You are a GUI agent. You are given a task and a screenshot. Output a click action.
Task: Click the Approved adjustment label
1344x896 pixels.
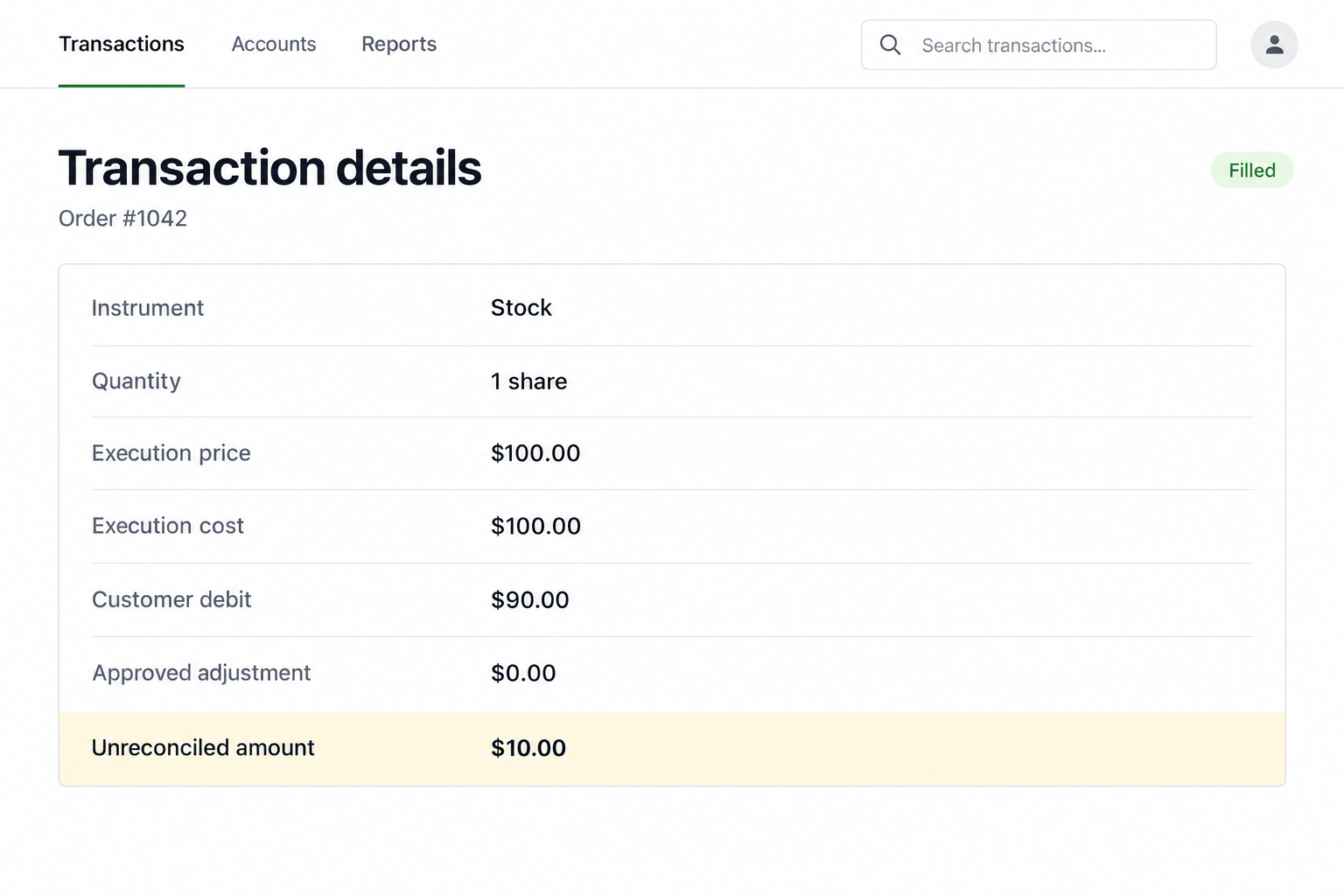[201, 673]
